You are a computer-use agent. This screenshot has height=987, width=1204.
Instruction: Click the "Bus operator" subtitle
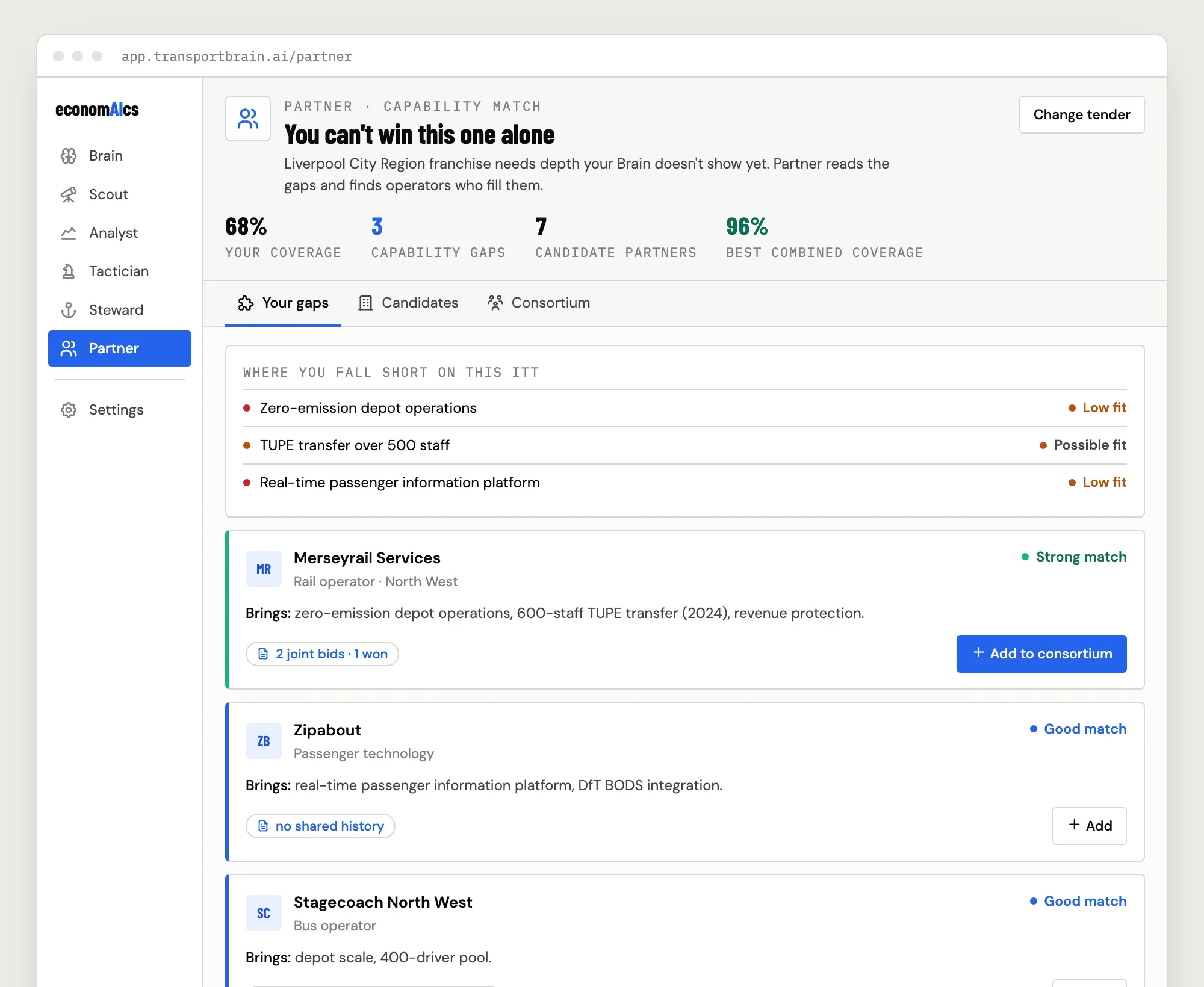click(335, 926)
